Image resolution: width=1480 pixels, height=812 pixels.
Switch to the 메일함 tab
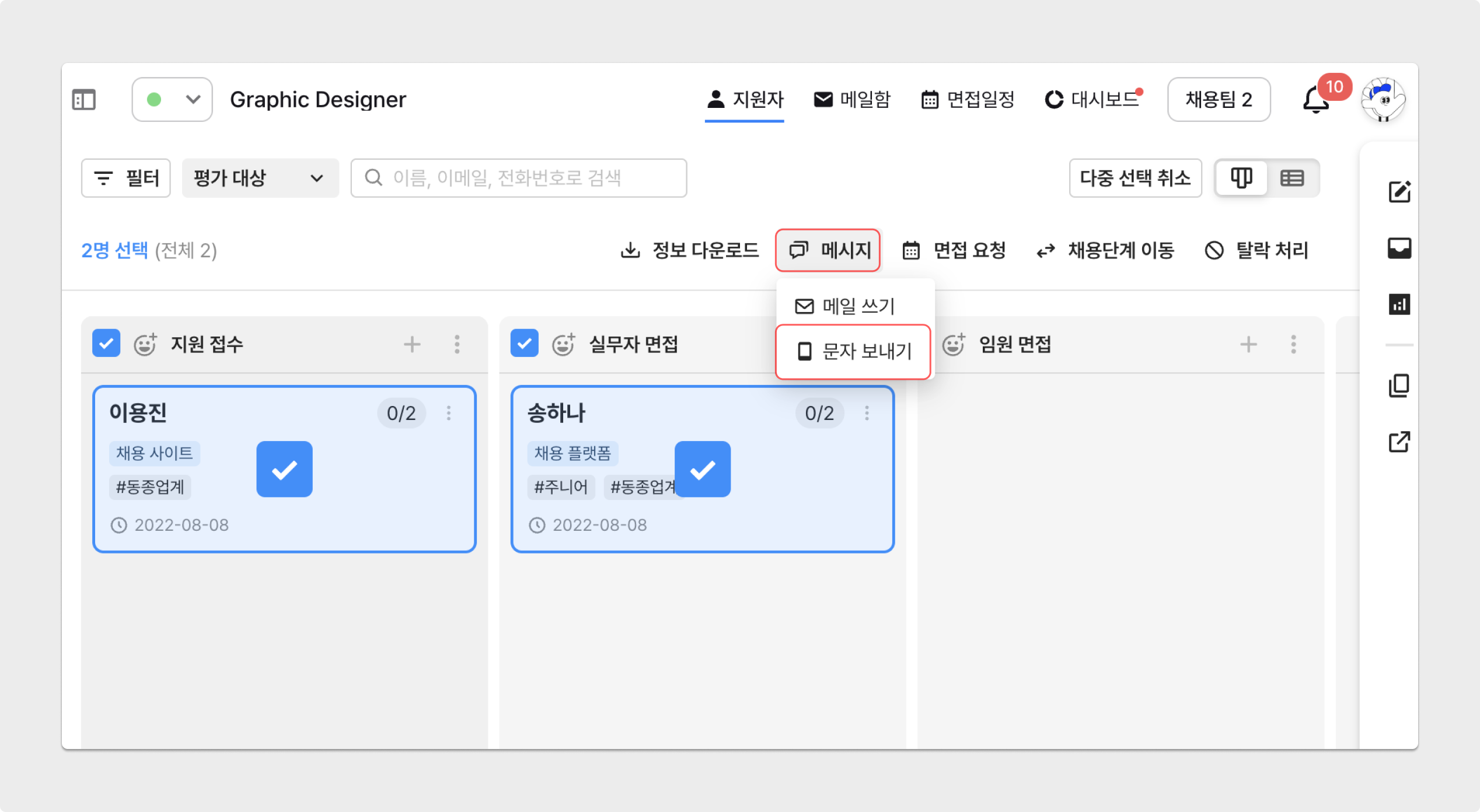[852, 100]
